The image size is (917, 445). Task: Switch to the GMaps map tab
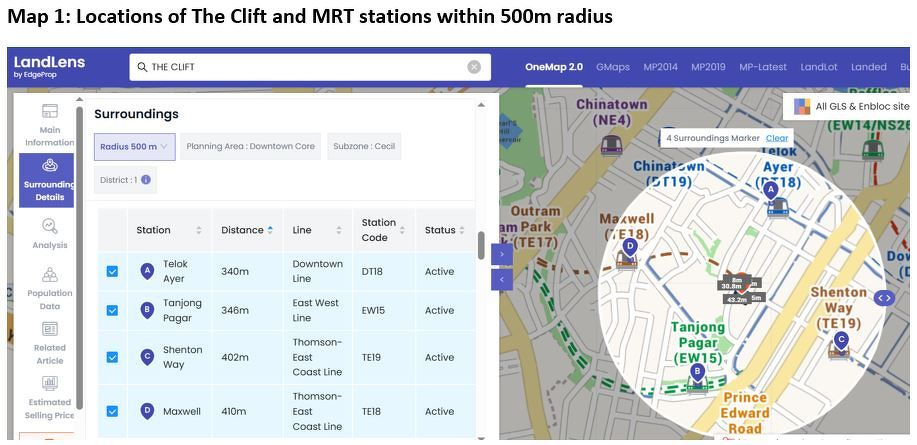tap(612, 67)
